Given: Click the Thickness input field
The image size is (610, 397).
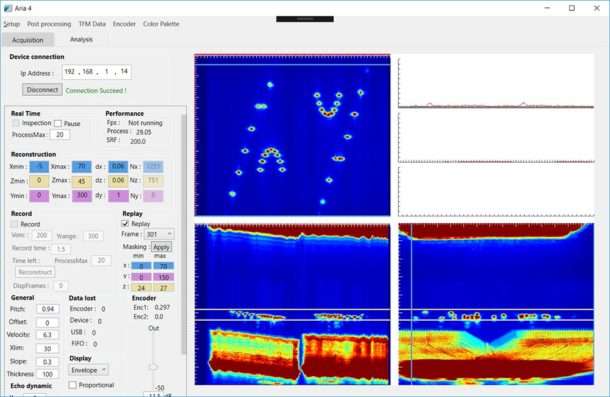Looking at the screenshot, I should (48, 374).
